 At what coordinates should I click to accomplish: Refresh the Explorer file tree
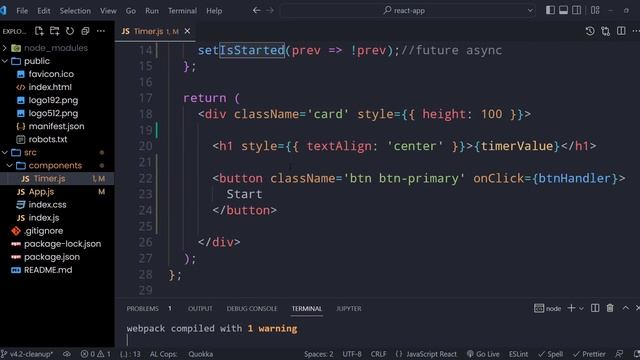point(70,31)
